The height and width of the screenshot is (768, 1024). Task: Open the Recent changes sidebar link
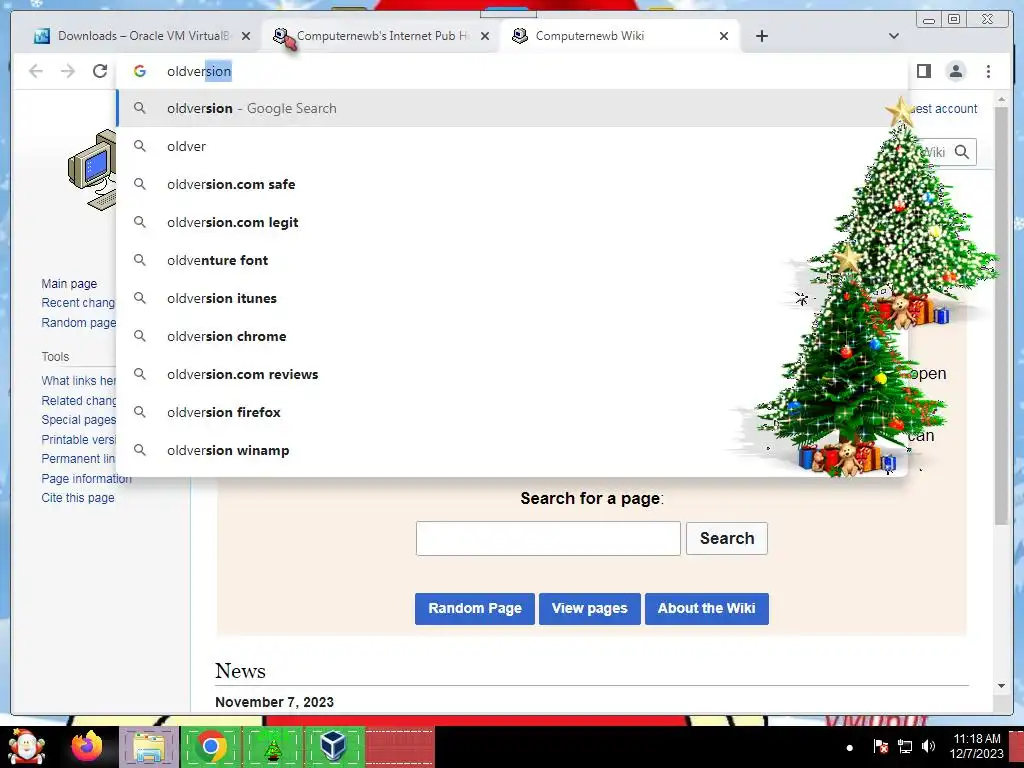[78, 303]
